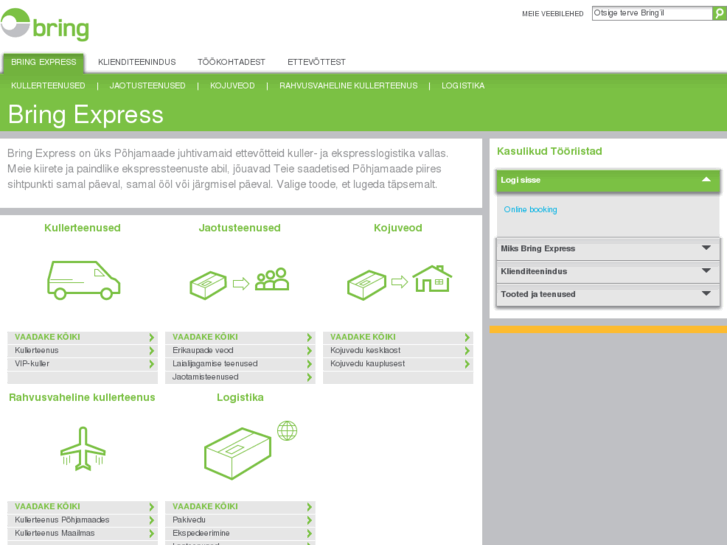Viewport: 727px width, 545px height.
Task: Click the Kasulikud Tööriistad heading
Action: [x=549, y=151]
